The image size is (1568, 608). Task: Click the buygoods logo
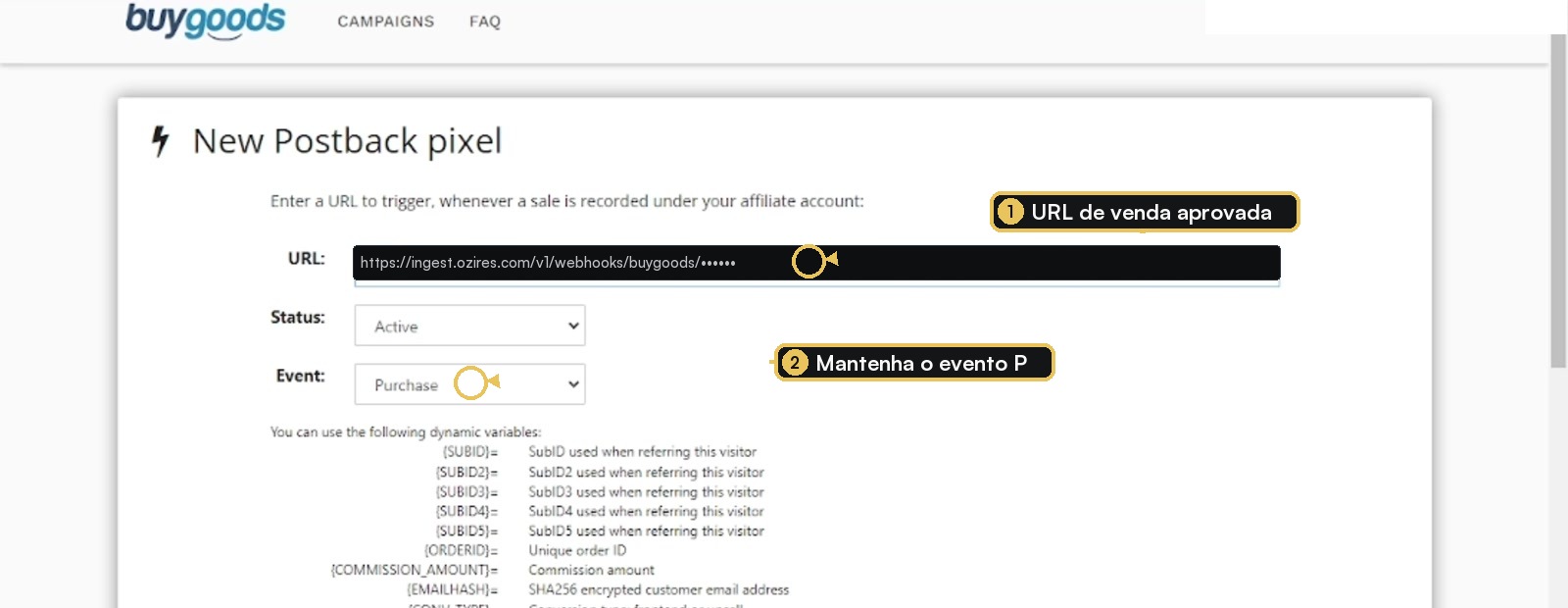click(x=205, y=21)
